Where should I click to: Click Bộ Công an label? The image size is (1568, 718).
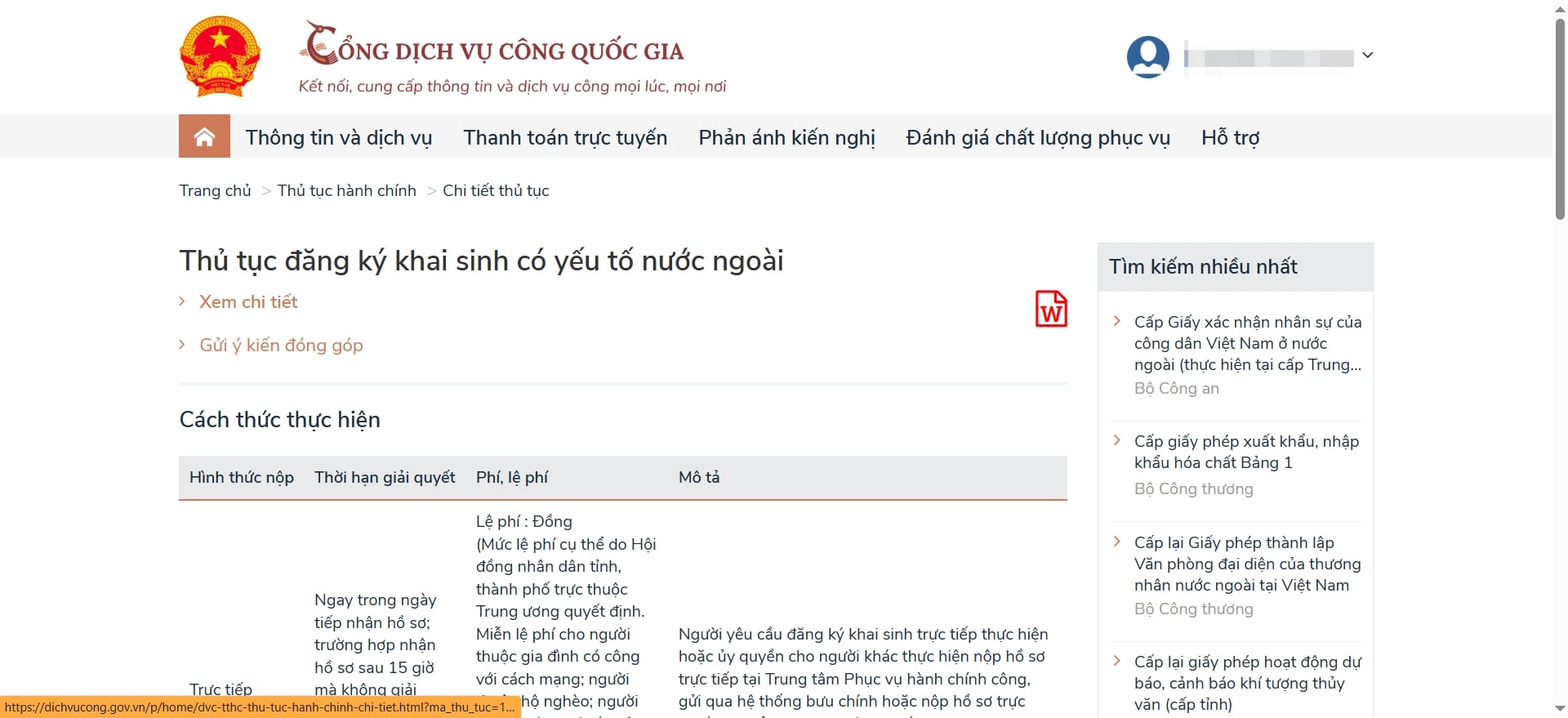[x=1177, y=388]
